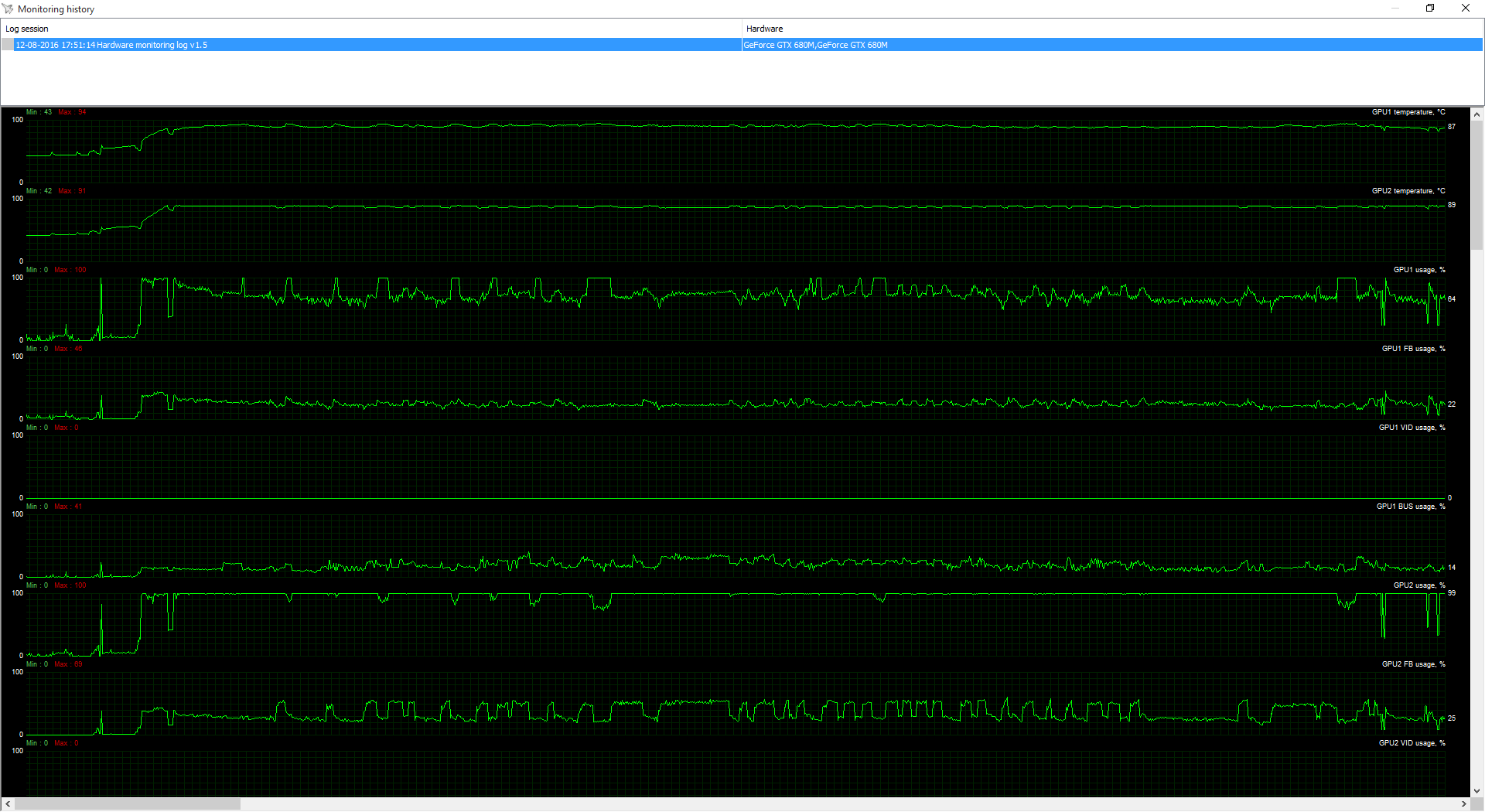Click the vertical scrollbar down arrow
This screenshot has width=1485, height=812.
point(1477,790)
